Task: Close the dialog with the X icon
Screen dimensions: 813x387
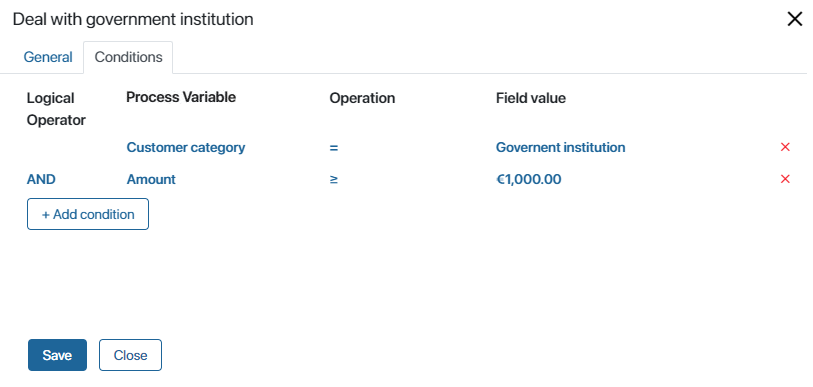Action: [x=794, y=20]
